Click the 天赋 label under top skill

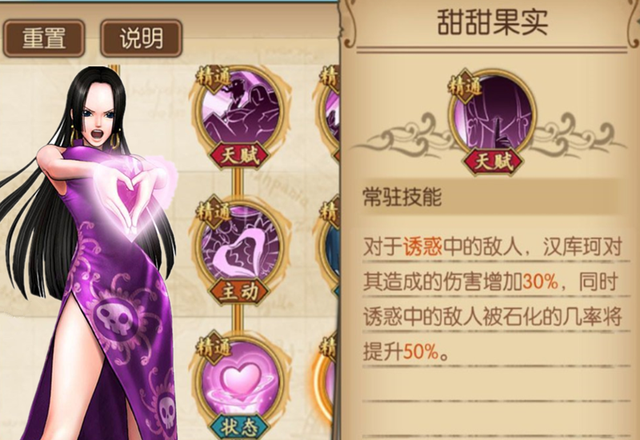click(239, 156)
